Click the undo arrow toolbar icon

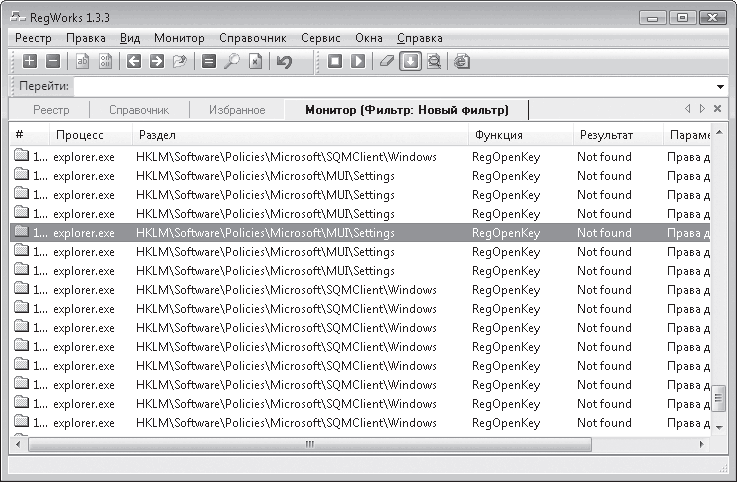(284, 62)
